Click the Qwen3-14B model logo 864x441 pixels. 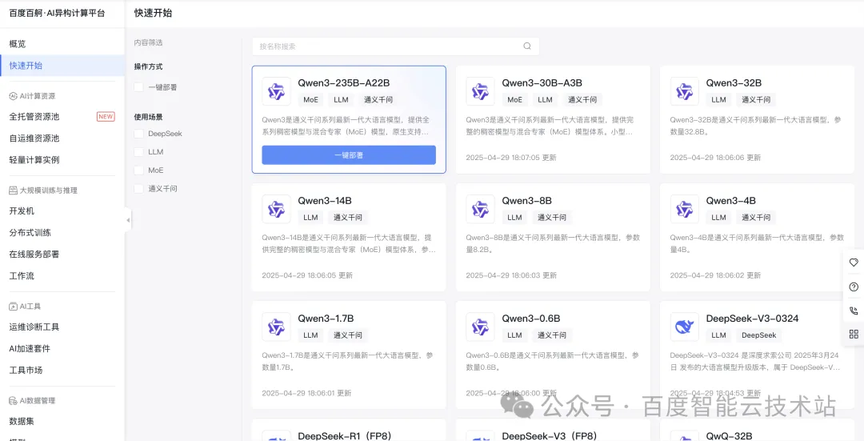(x=276, y=209)
